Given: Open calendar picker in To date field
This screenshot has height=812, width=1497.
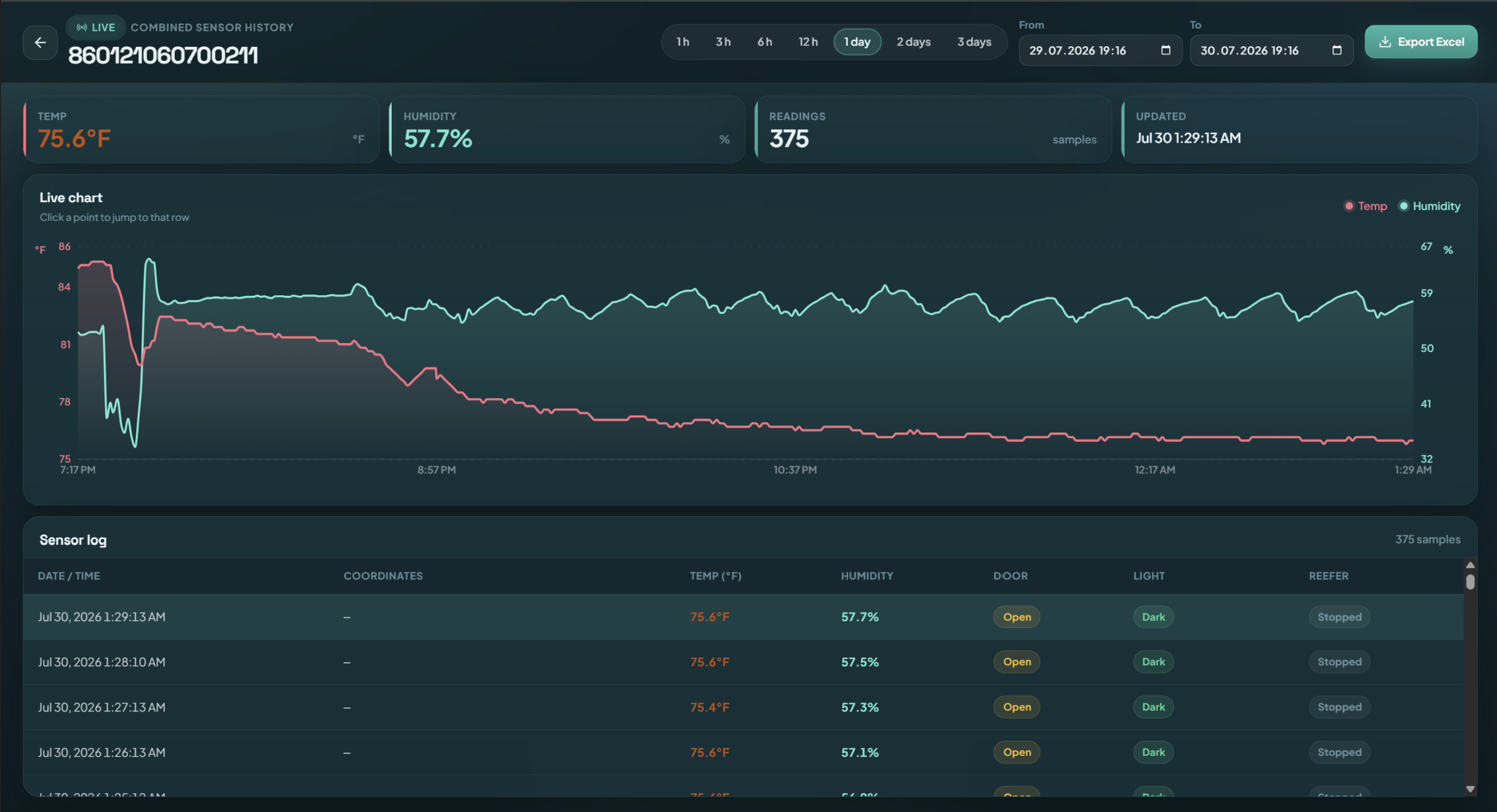Looking at the screenshot, I should point(1337,50).
